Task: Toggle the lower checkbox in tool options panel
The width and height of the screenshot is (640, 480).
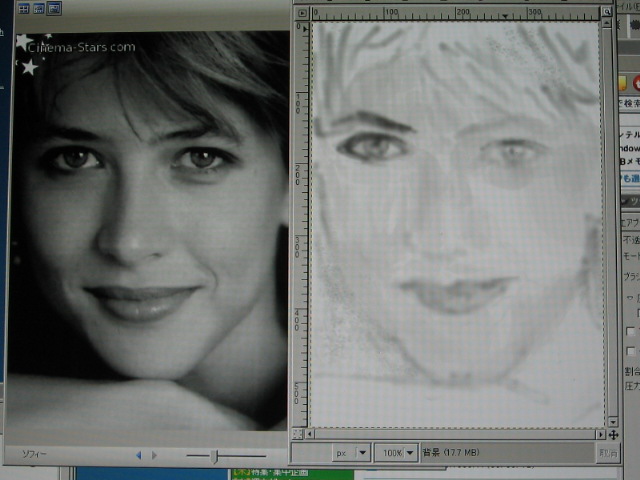Action: 631,351
